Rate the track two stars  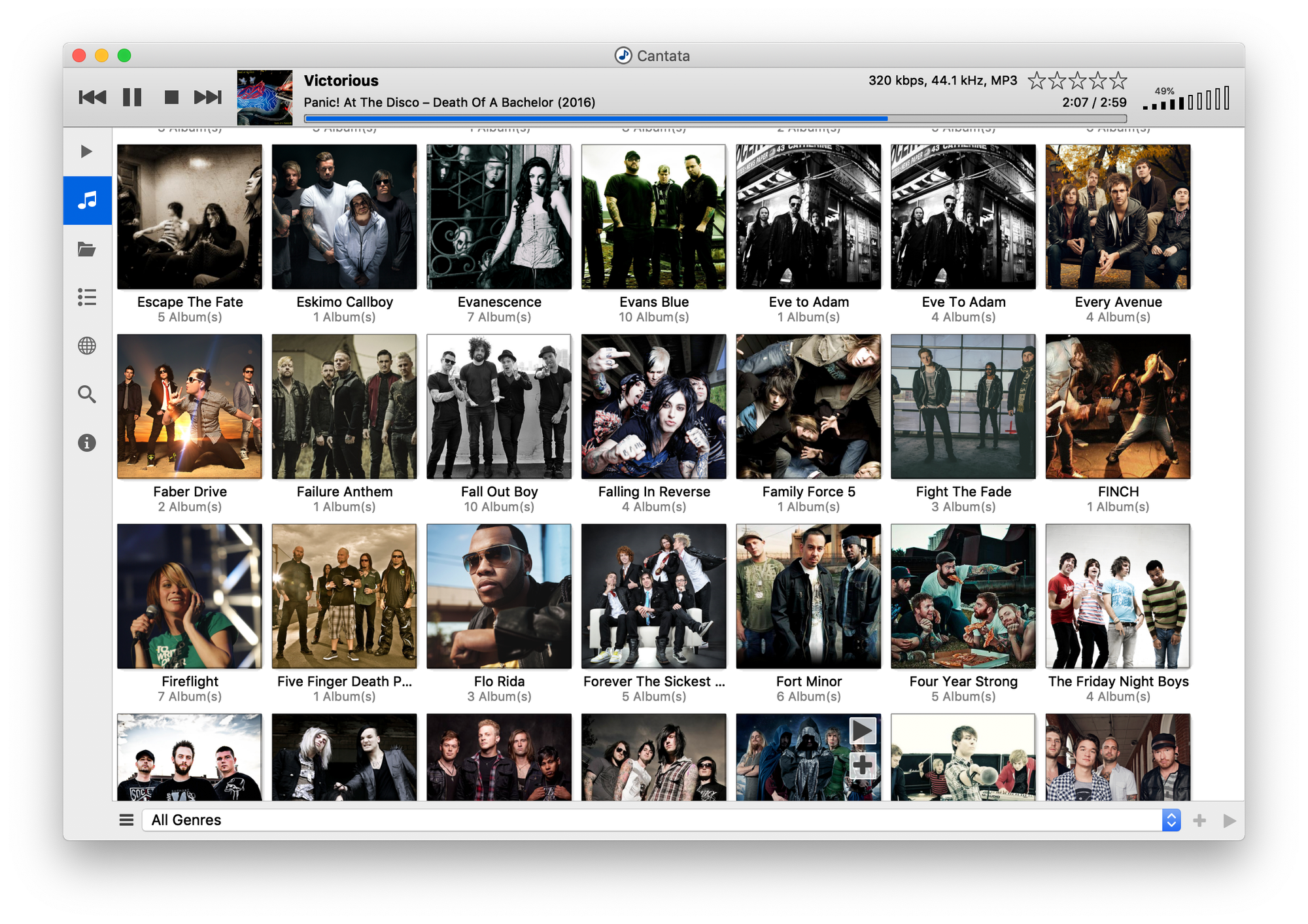pyautogui.click(x=1058, y=81)
